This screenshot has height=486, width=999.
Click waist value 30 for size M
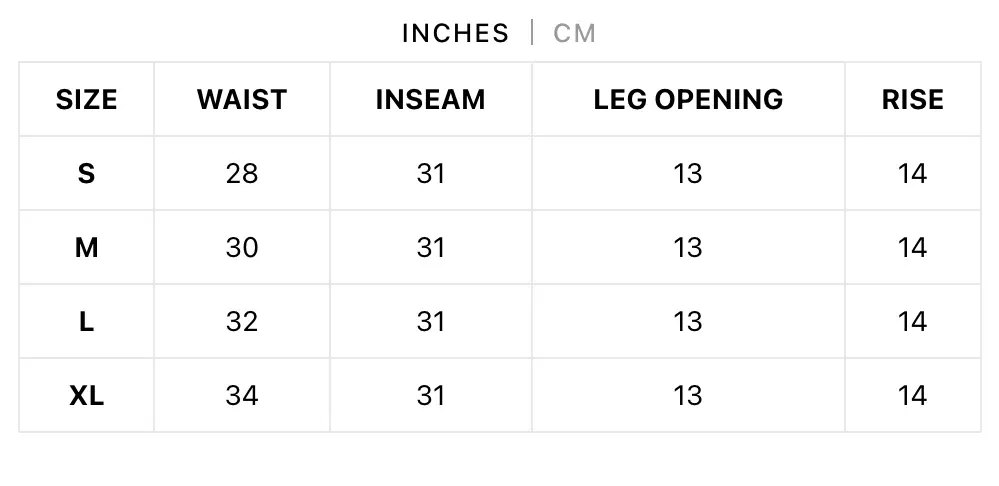click(x=242, y=247)
